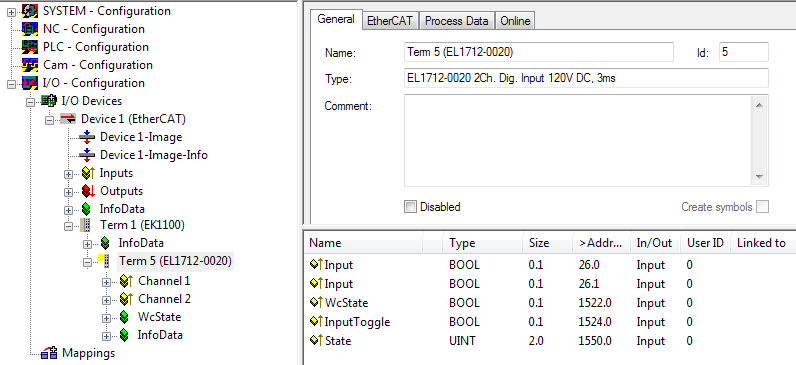Select Mappings in the tree
The height and width of the screenshot is (365, 796).
tap(88, 353)
